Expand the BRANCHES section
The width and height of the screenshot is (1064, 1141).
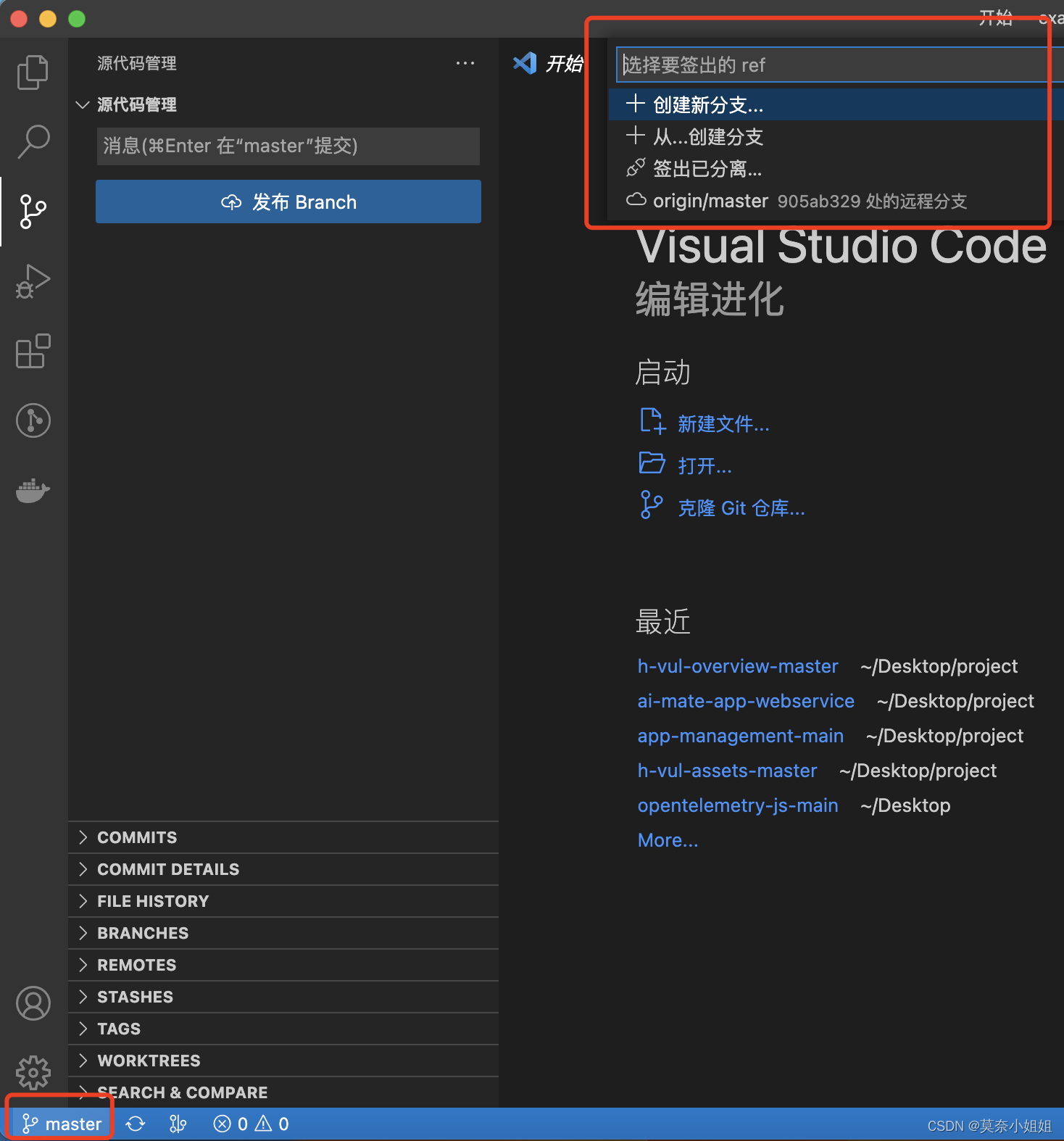coord(283,933)
